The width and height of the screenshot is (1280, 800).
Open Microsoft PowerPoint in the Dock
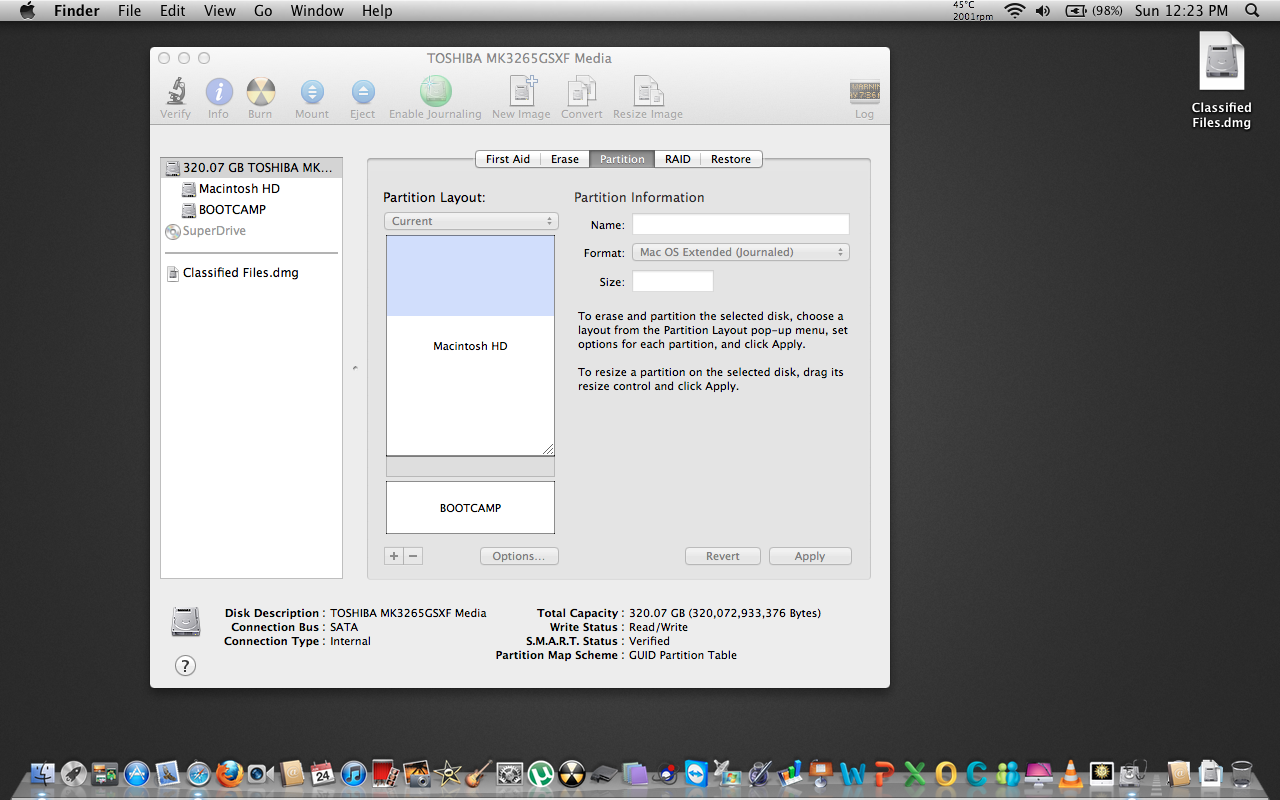883,773
